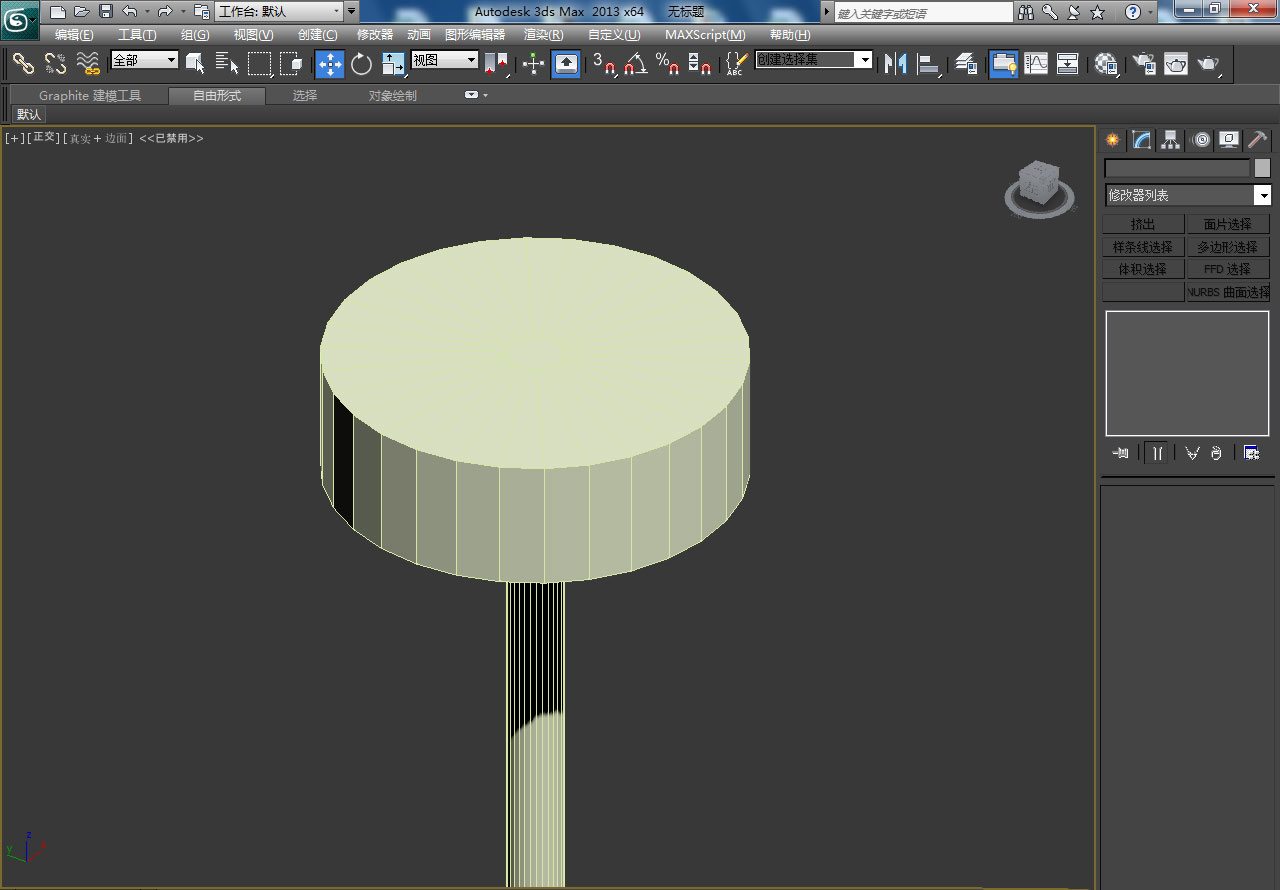1280x890 pixels.
Task: Open the Curve Editor
Action: point(1036,64)
